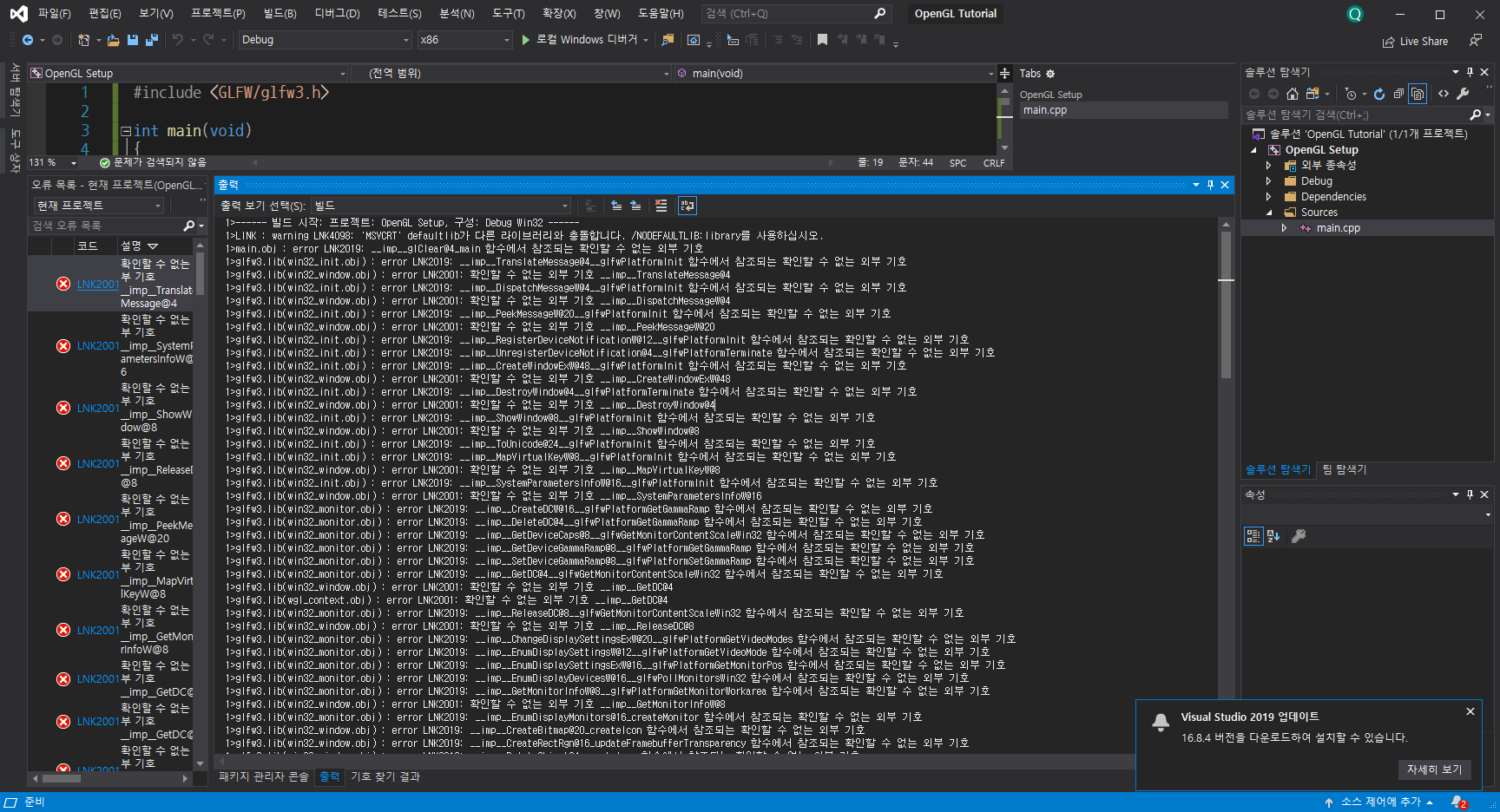Image resolution: width=1500 pixels, height=812 pixels.
Task: Click the Solution Explorer home icon
Action: pos(1293,94)
